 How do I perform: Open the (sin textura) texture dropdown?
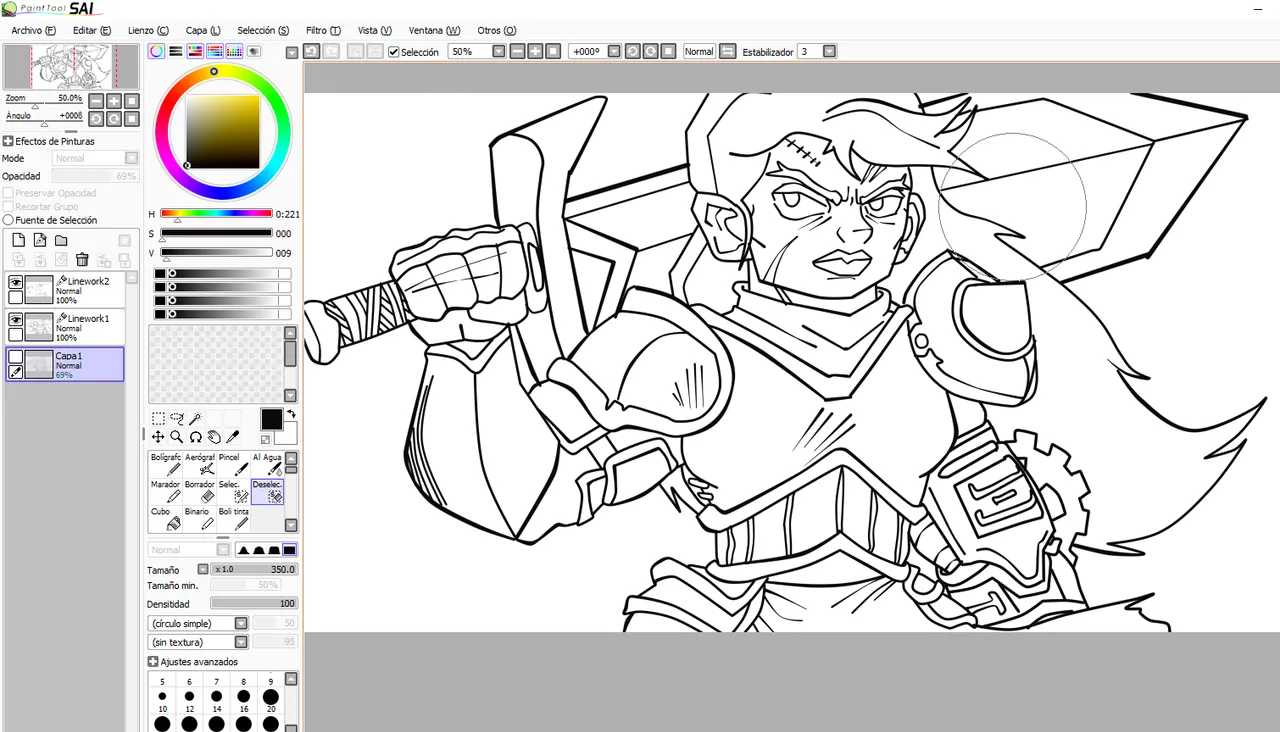pos(241,642)
